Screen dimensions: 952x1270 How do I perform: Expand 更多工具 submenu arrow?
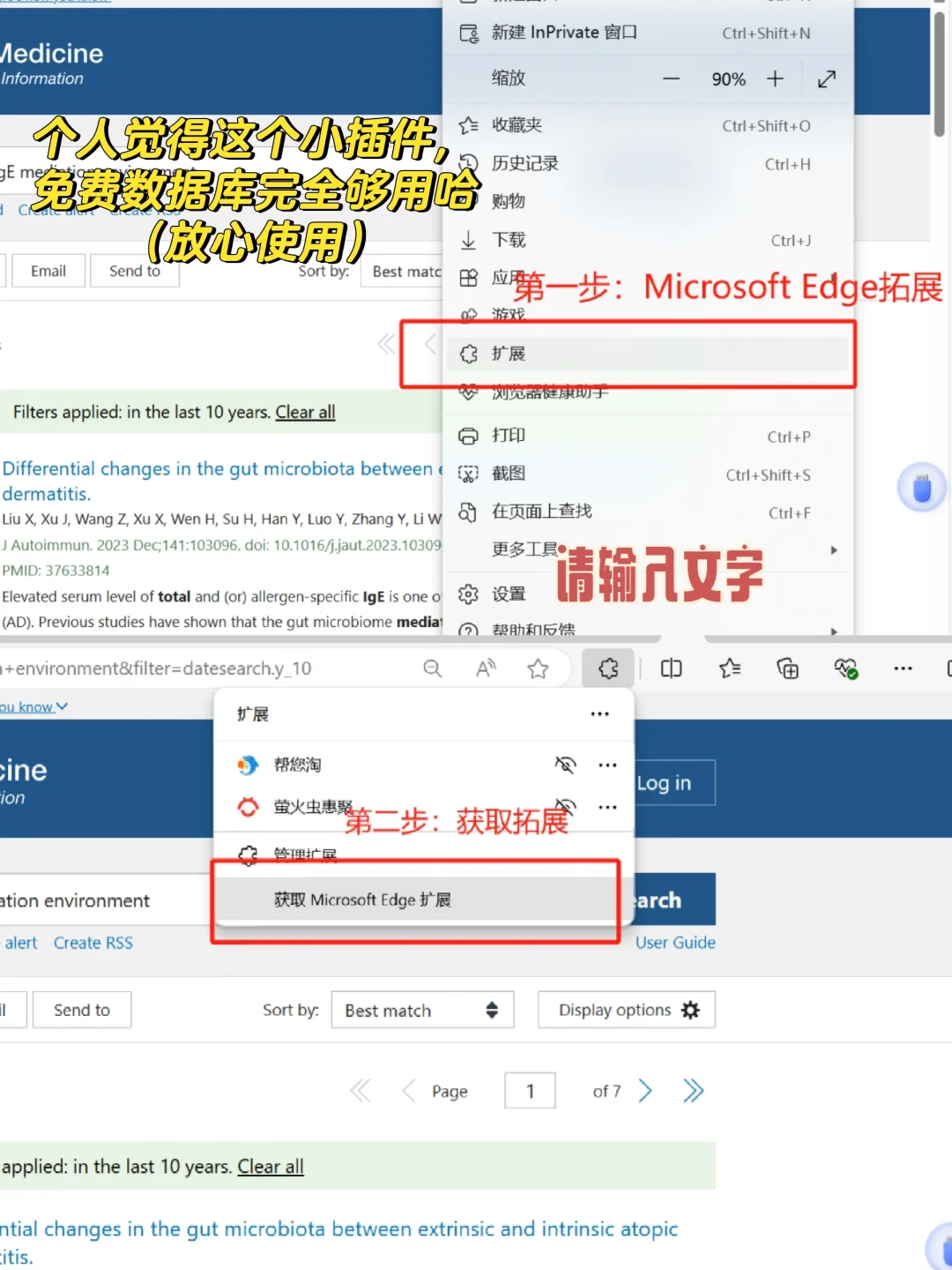click(834, 549)
